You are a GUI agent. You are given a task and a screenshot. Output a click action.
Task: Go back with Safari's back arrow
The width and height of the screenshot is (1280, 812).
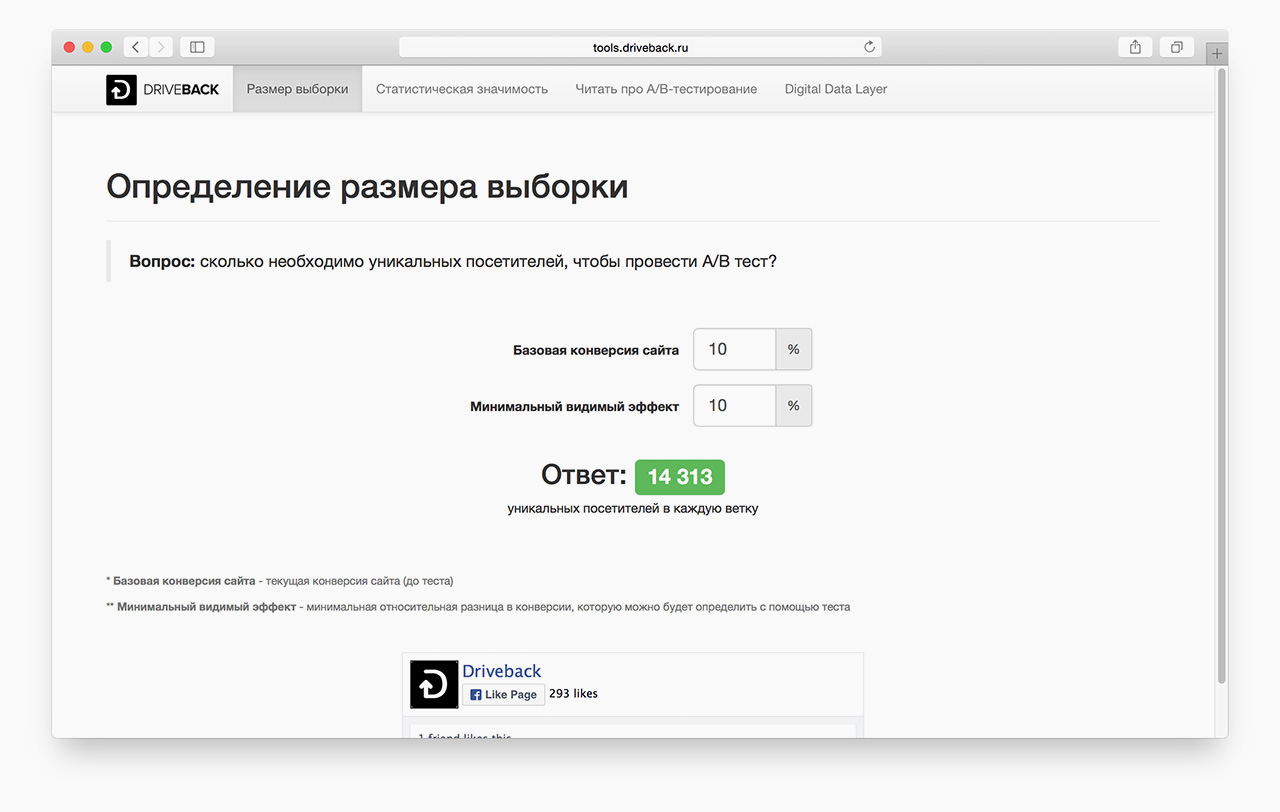click(136, 47)
